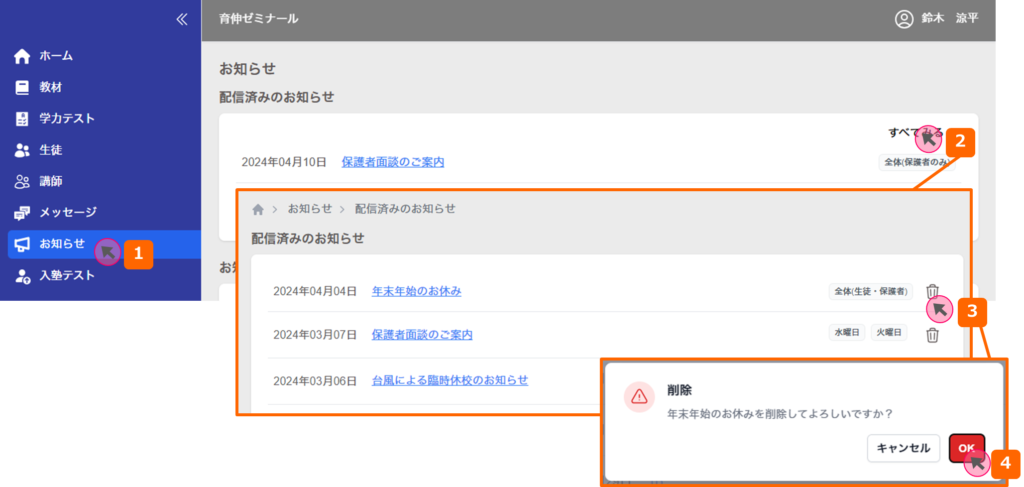This screenshot has width=1024, height=487.
Task: Click the home icon in the breadcrumb
Action: click(258, 209)
